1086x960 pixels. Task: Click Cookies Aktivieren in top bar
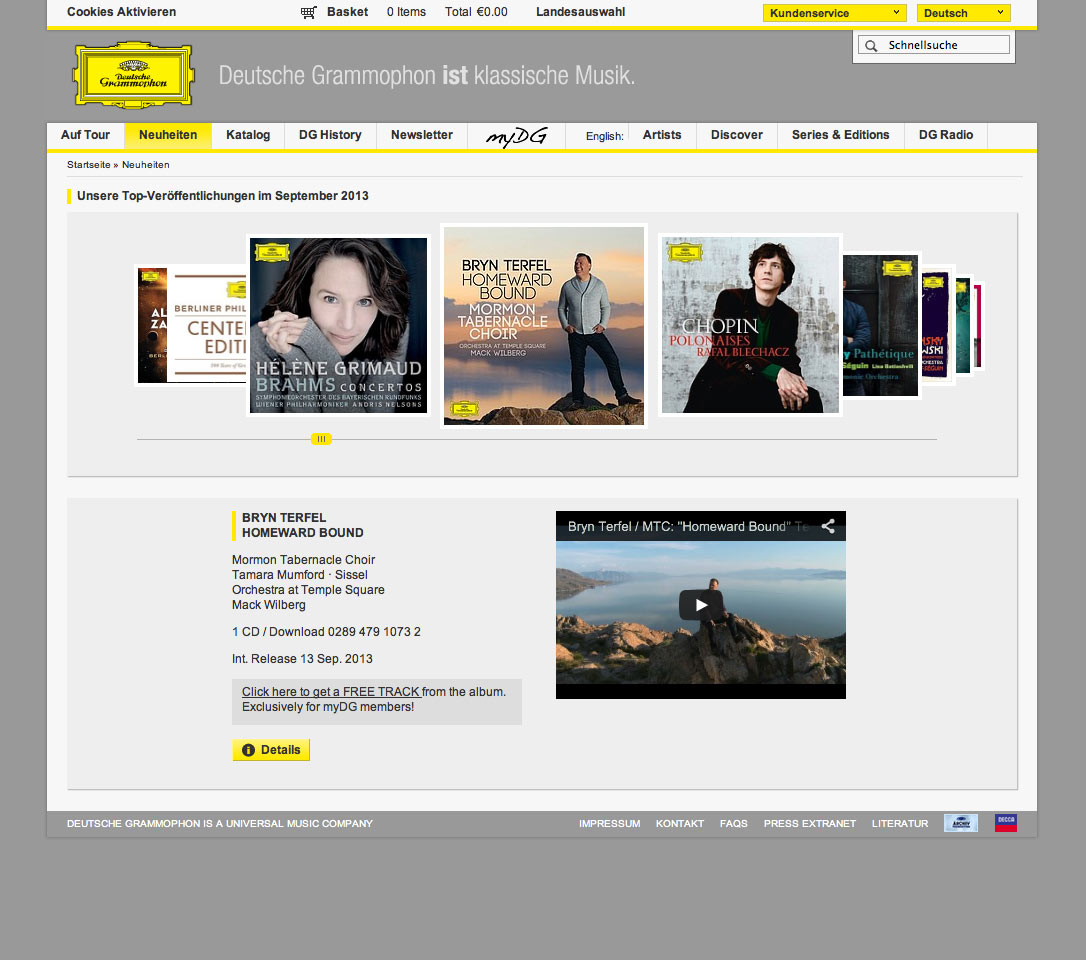click(121, 12)
